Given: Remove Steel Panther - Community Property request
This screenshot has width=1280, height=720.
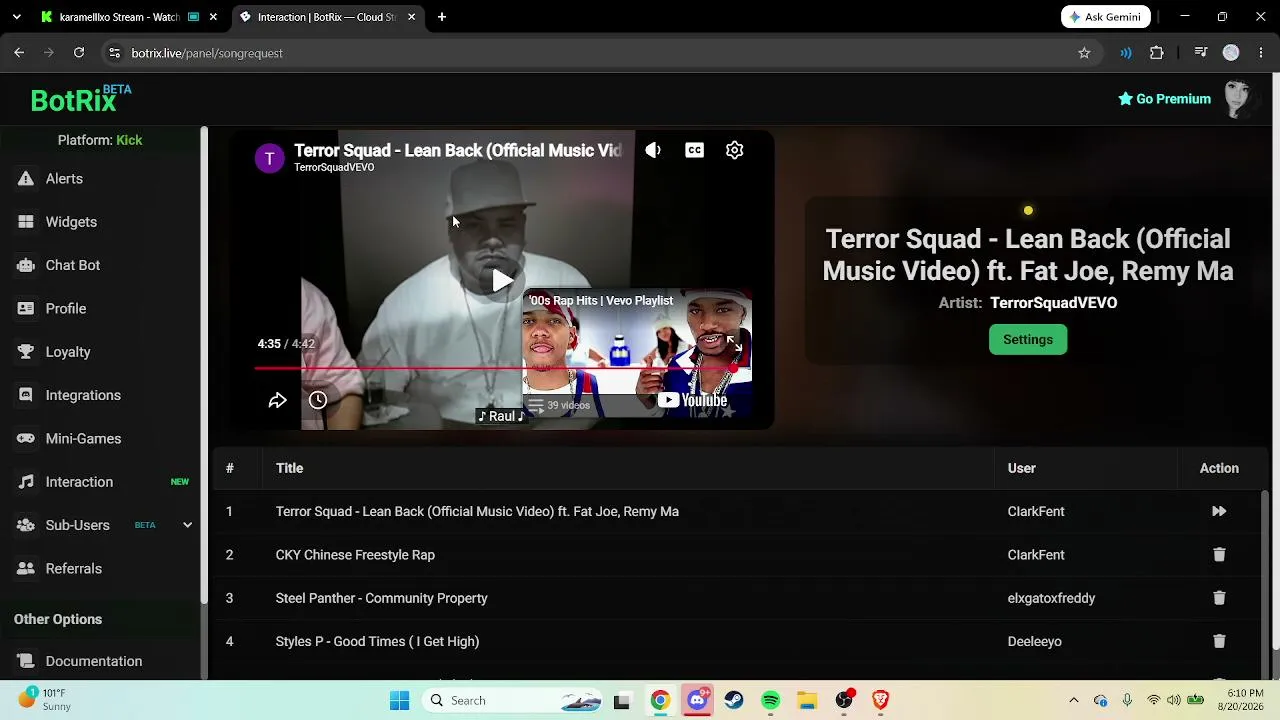Looking at the screenshot, I should (x=1219, y=598).
